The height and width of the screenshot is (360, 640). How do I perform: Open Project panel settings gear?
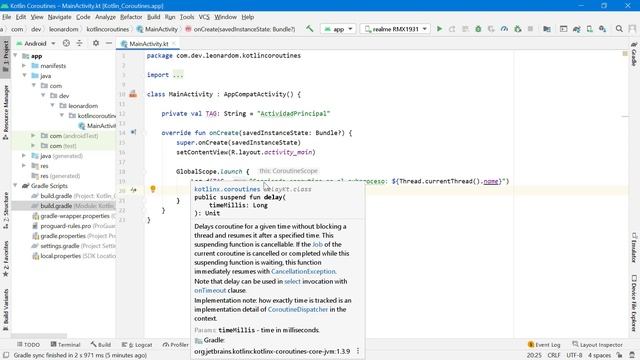pyautogui.click(x=96, y=43)
